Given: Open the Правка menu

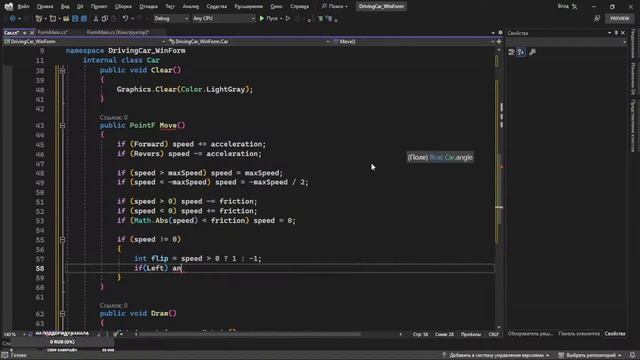Looking at the screenshot, I should click(x=45, y=6).
